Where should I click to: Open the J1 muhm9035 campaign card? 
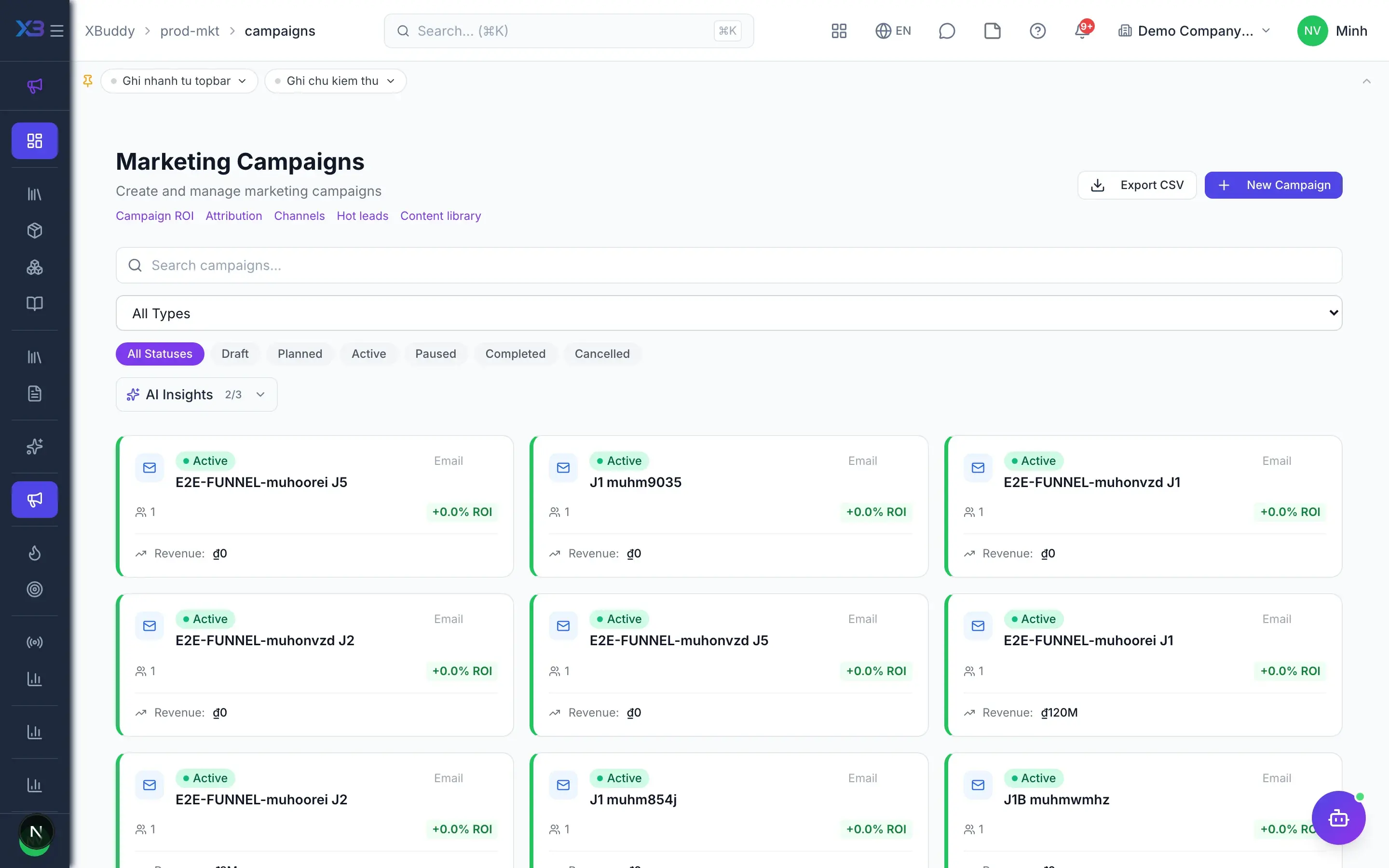(728, 506)
